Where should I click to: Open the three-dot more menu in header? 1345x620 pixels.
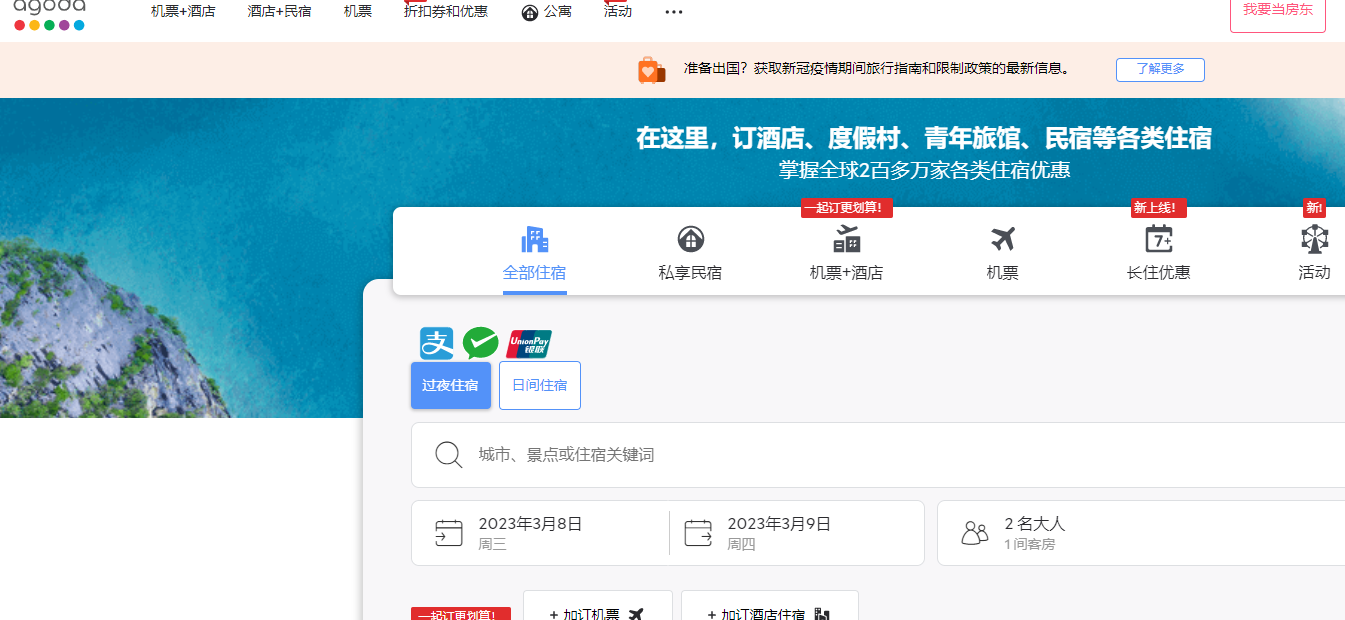coord(674,12)
